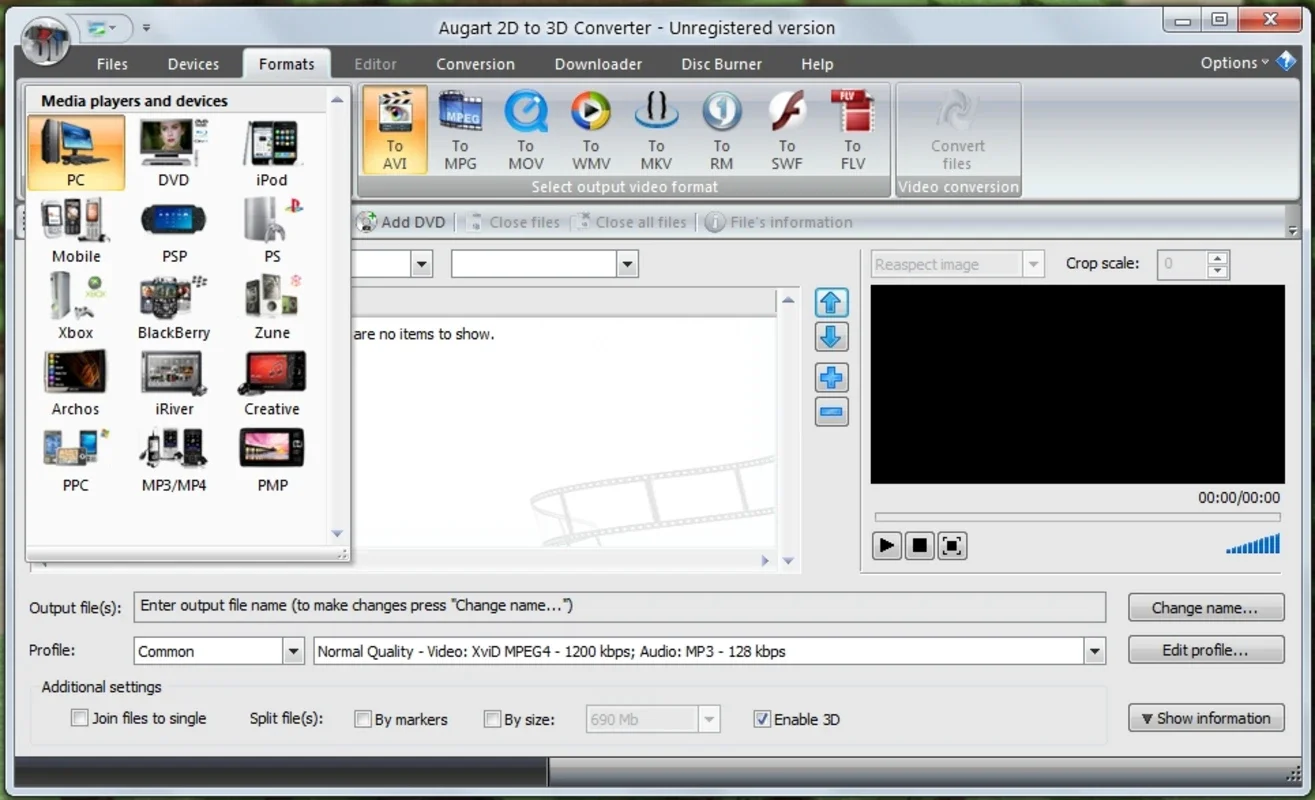Switch to the Formats tab
This screenshot has height=800, width=1315.
coord(286,64)
